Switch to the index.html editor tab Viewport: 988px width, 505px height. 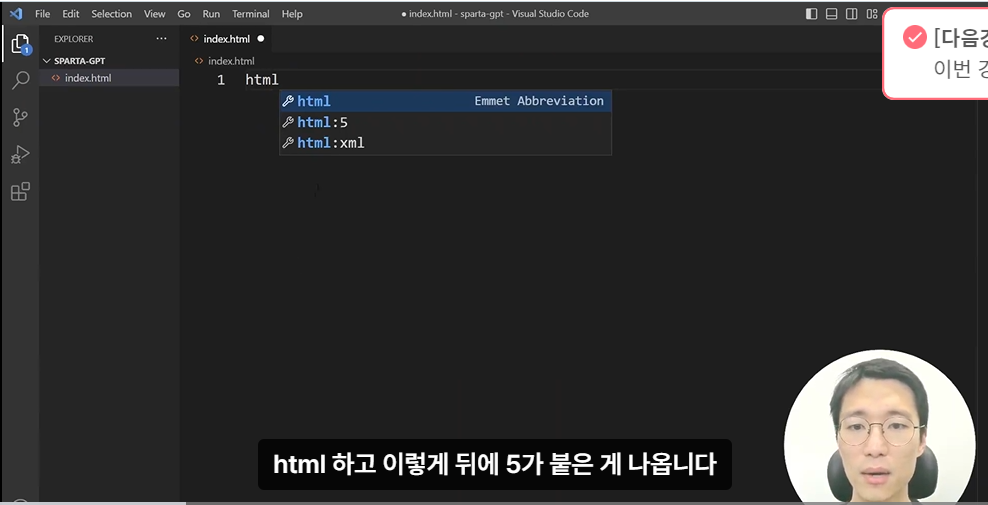coord(226,38)
